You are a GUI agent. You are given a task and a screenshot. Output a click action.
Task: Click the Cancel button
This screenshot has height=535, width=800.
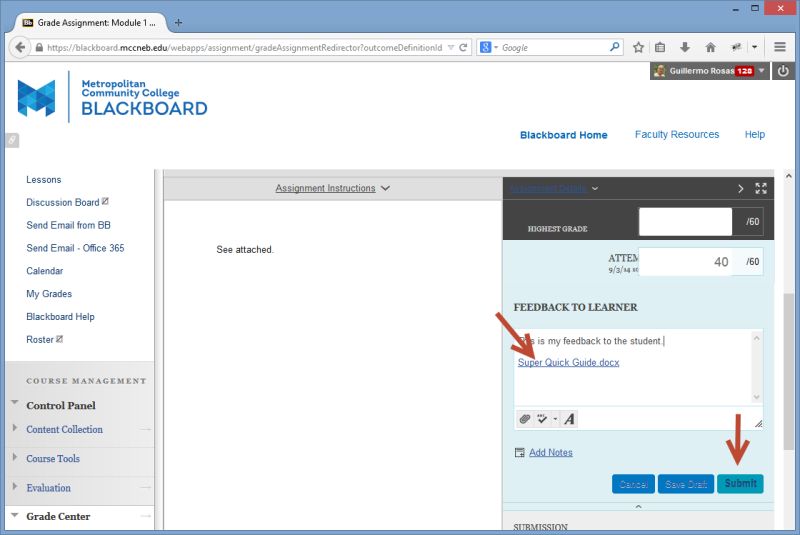tap(633, 484)
